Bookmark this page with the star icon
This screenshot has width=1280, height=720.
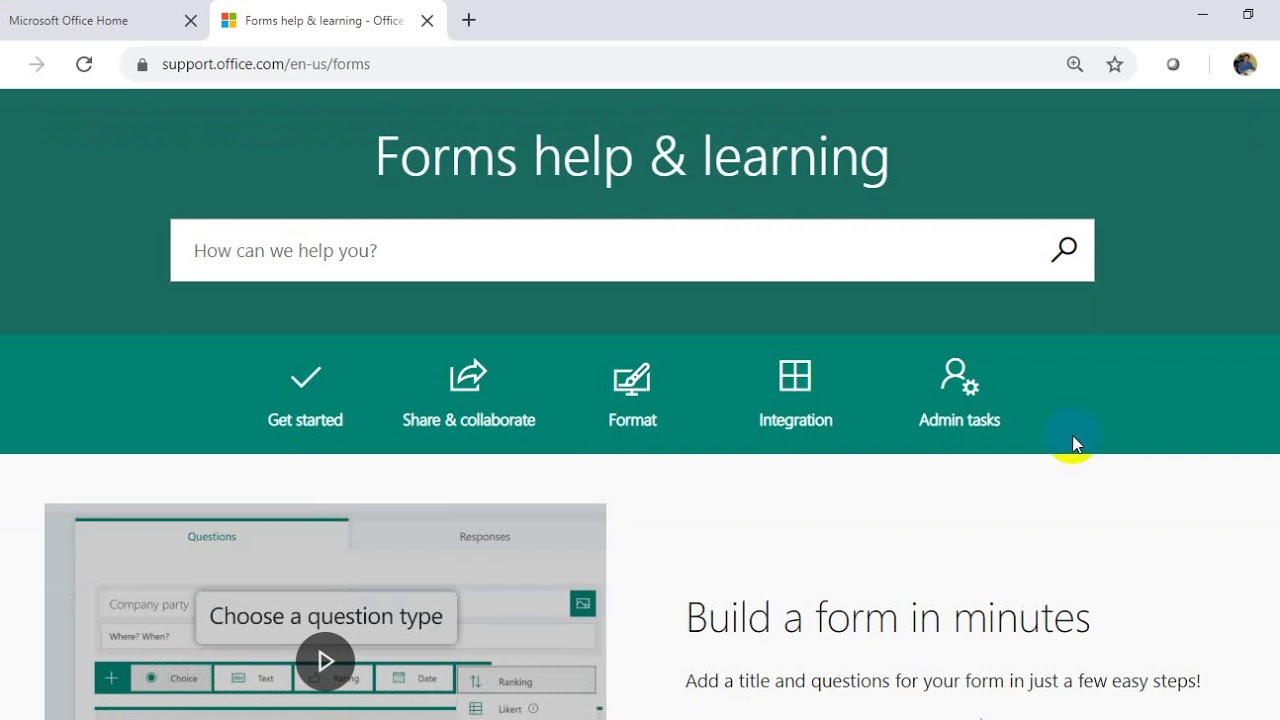coord(1115,64)
